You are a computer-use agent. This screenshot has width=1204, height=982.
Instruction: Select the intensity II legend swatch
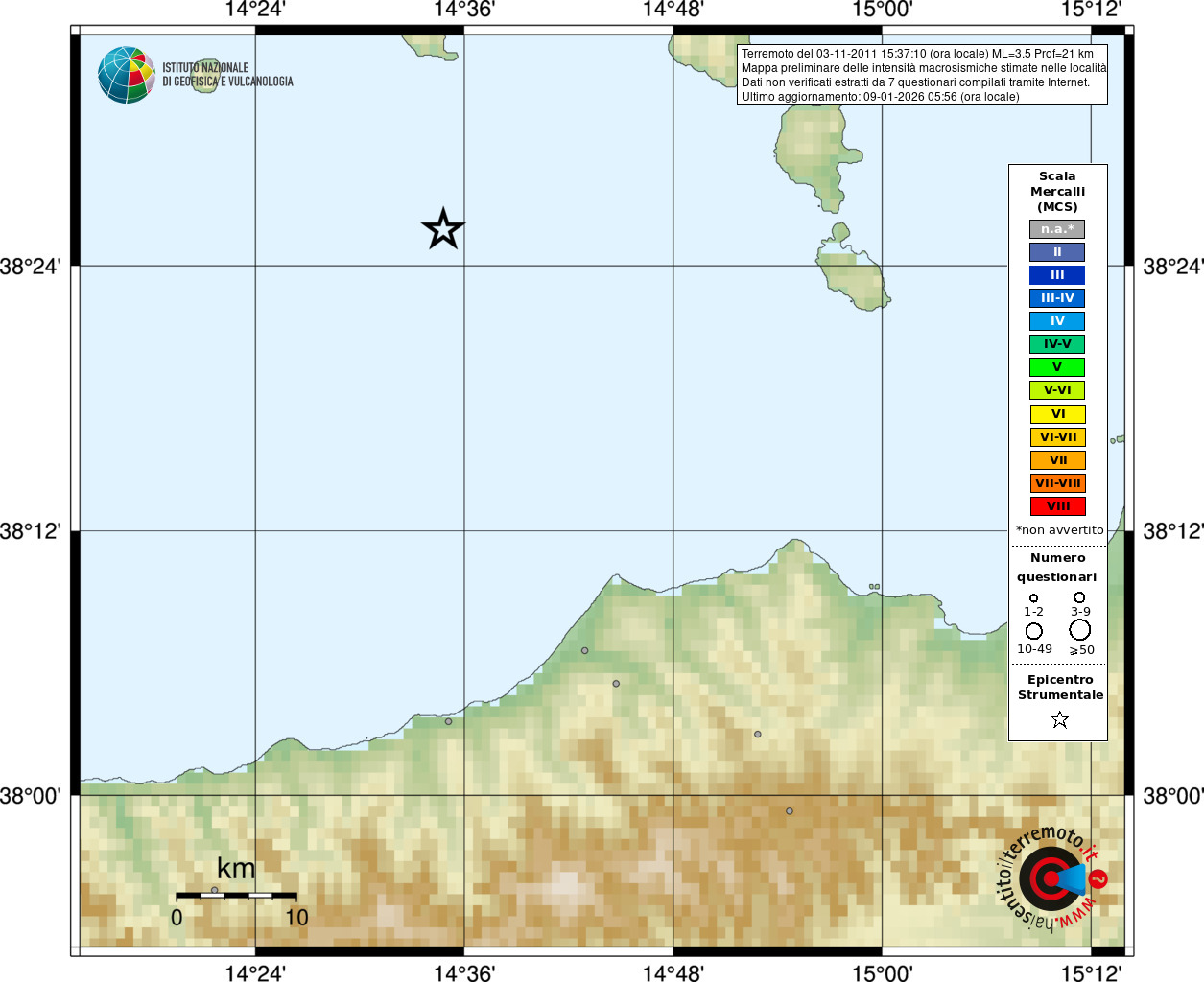pyautogui.click(x=1057, y=252)
